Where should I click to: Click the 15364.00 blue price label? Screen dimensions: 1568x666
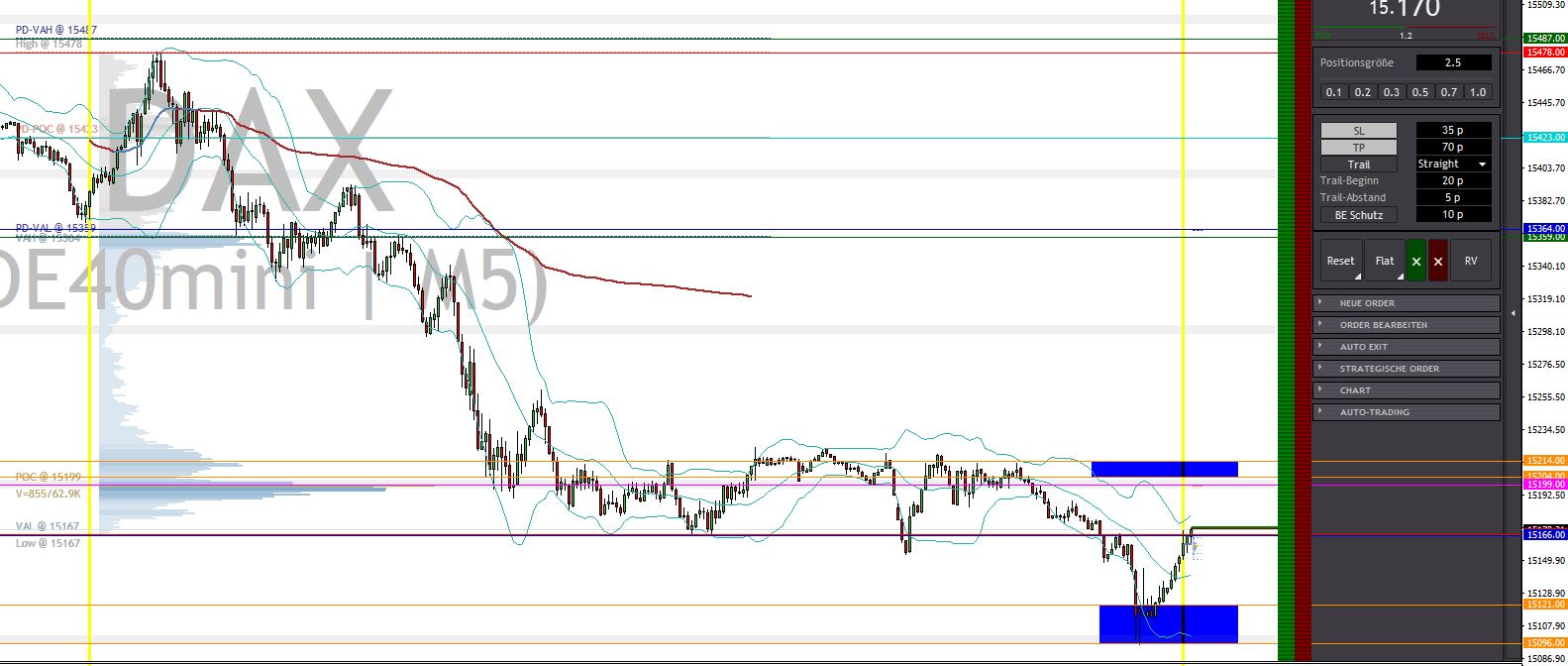pos(1545,229)
